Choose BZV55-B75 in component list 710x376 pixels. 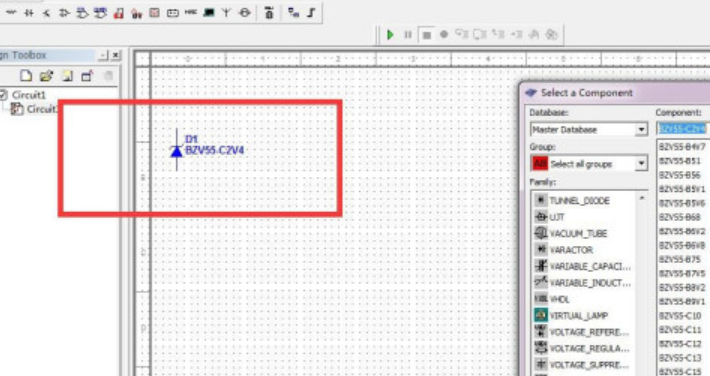(680, 259)
